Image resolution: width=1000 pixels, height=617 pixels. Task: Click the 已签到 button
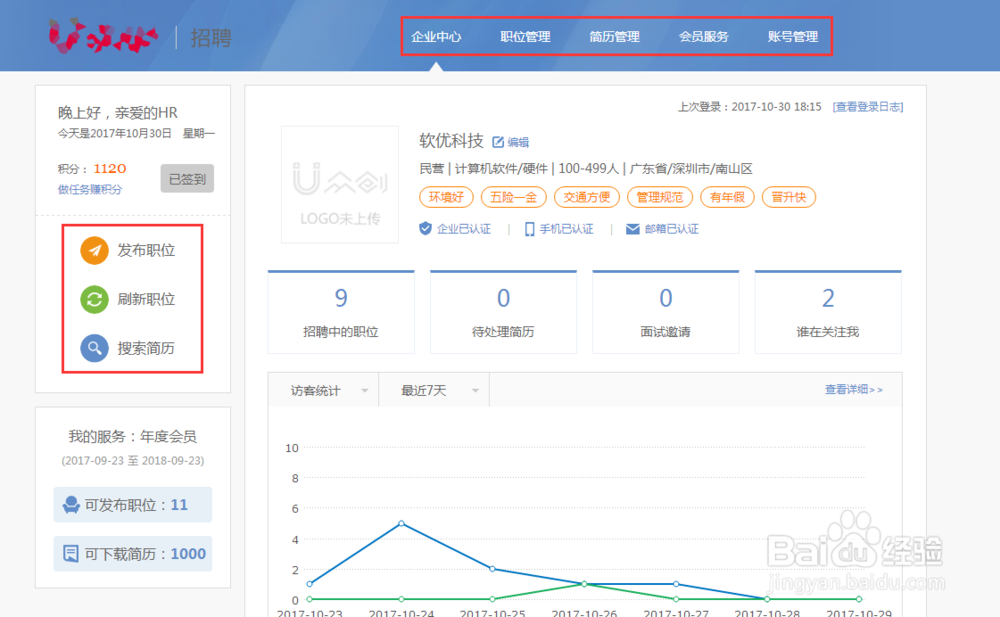tap(187, 179)
